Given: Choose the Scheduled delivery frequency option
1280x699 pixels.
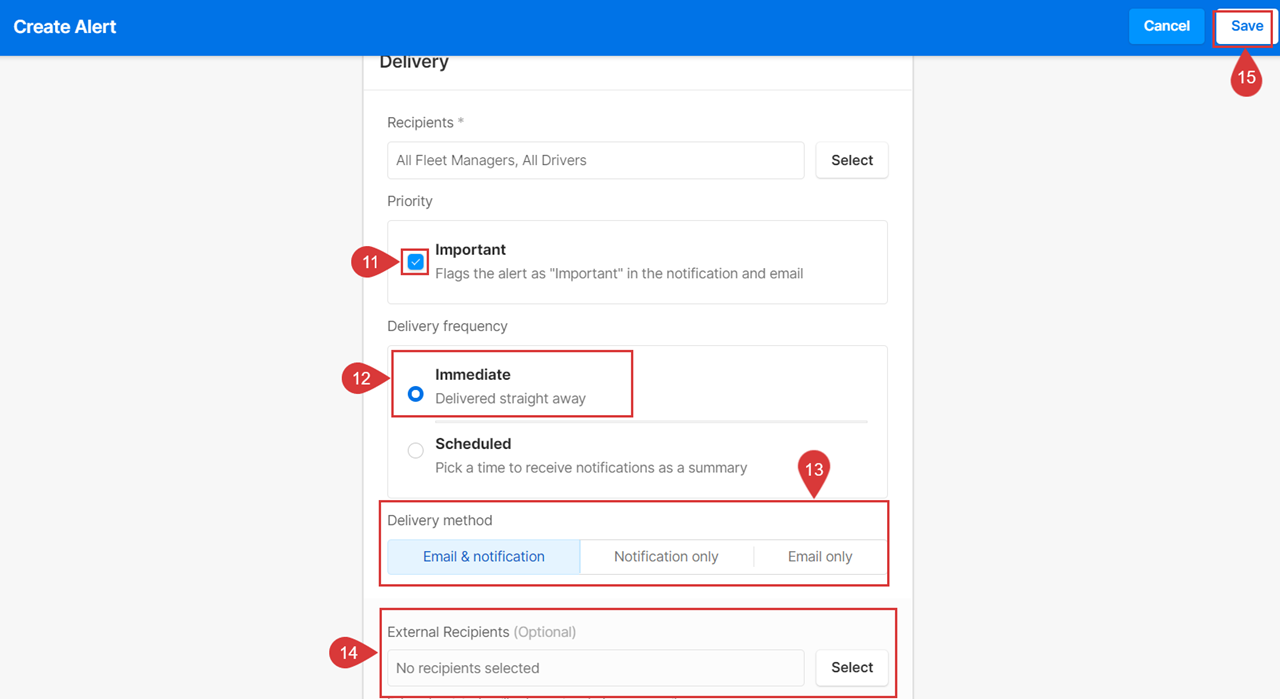Looking at the screenshot, I should point(415,450).
